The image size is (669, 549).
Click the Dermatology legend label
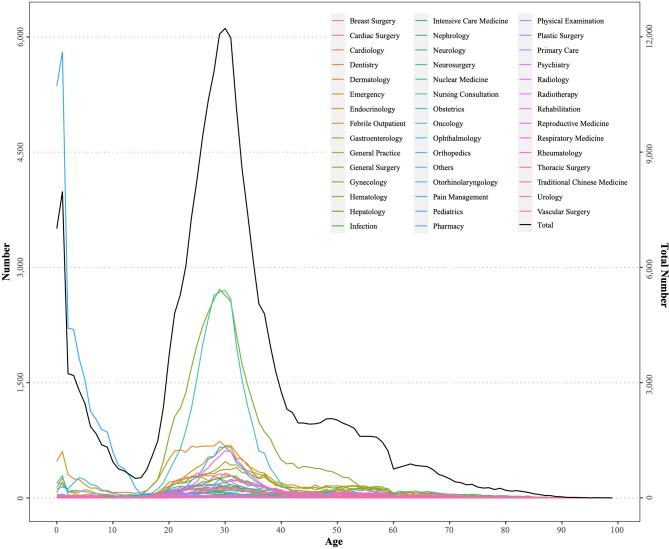point(369,80)
